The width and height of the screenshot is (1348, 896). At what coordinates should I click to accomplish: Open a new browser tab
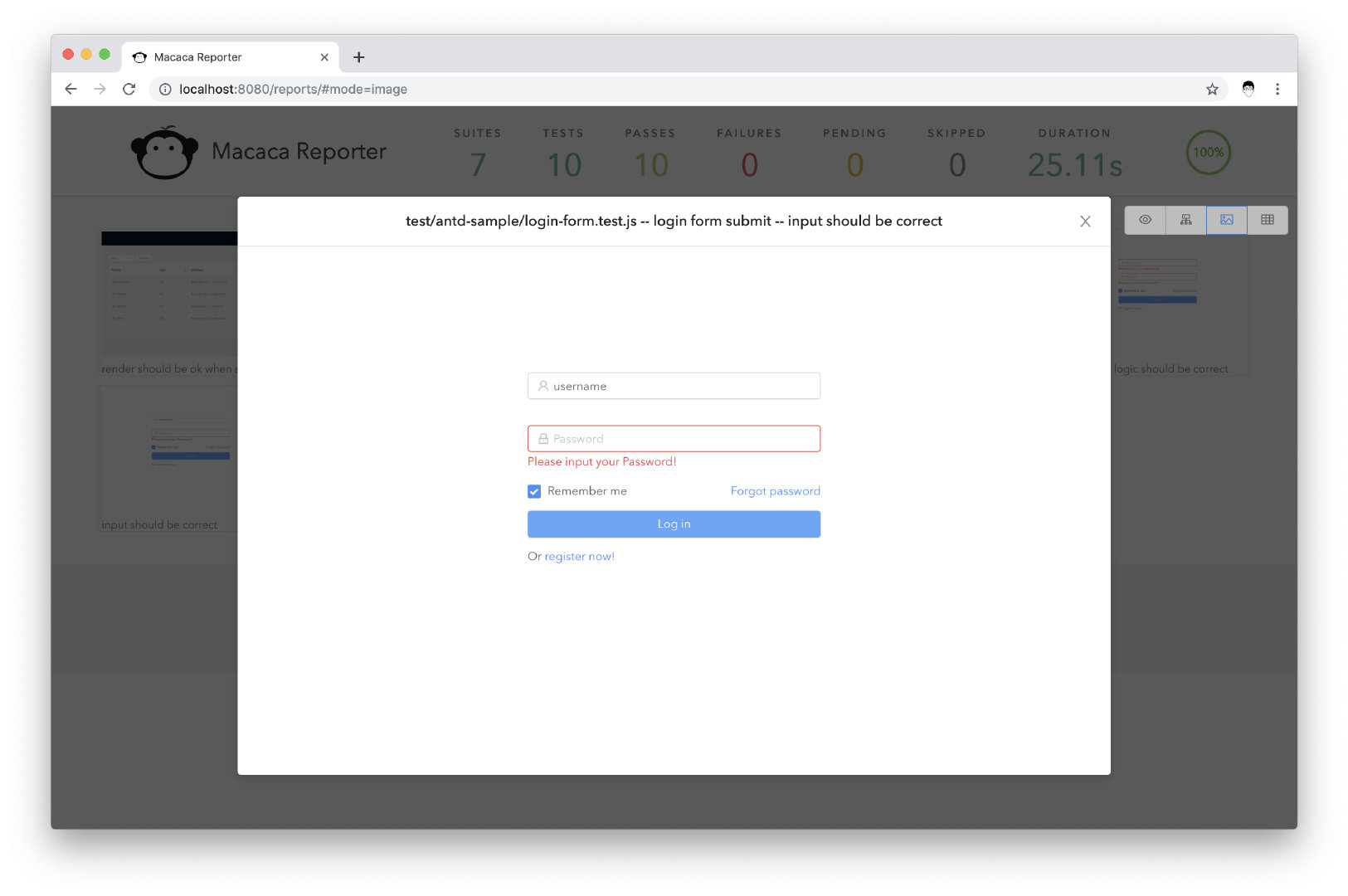click(x=358, y=57)
